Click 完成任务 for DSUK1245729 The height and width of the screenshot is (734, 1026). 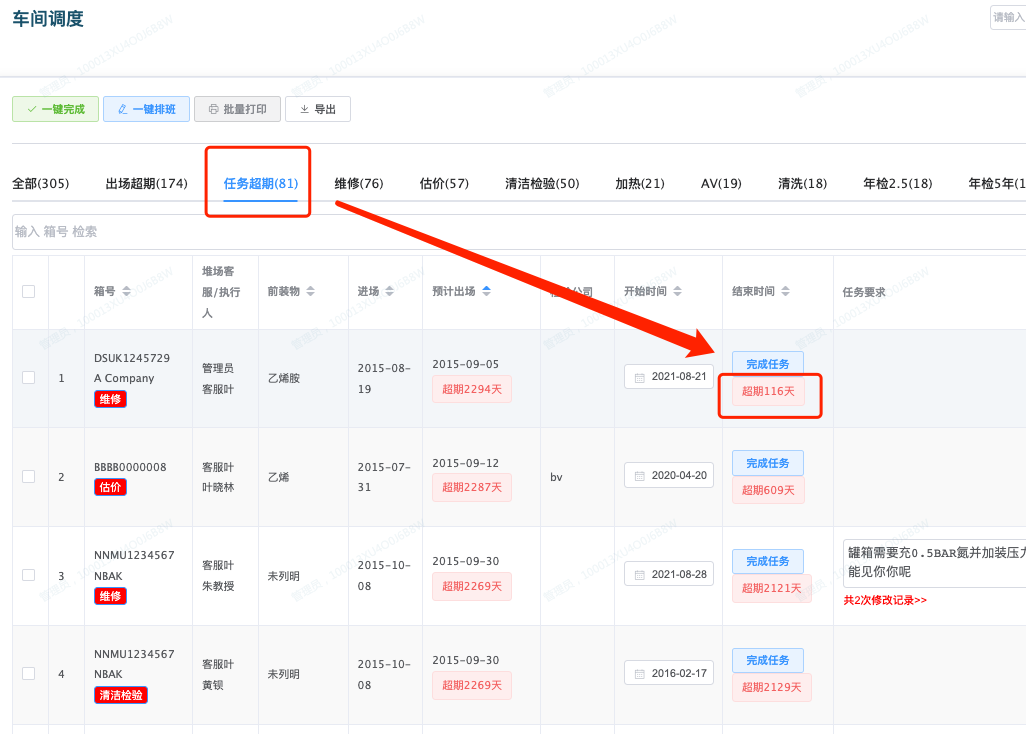pyautogui.click(x=768, y=364)
